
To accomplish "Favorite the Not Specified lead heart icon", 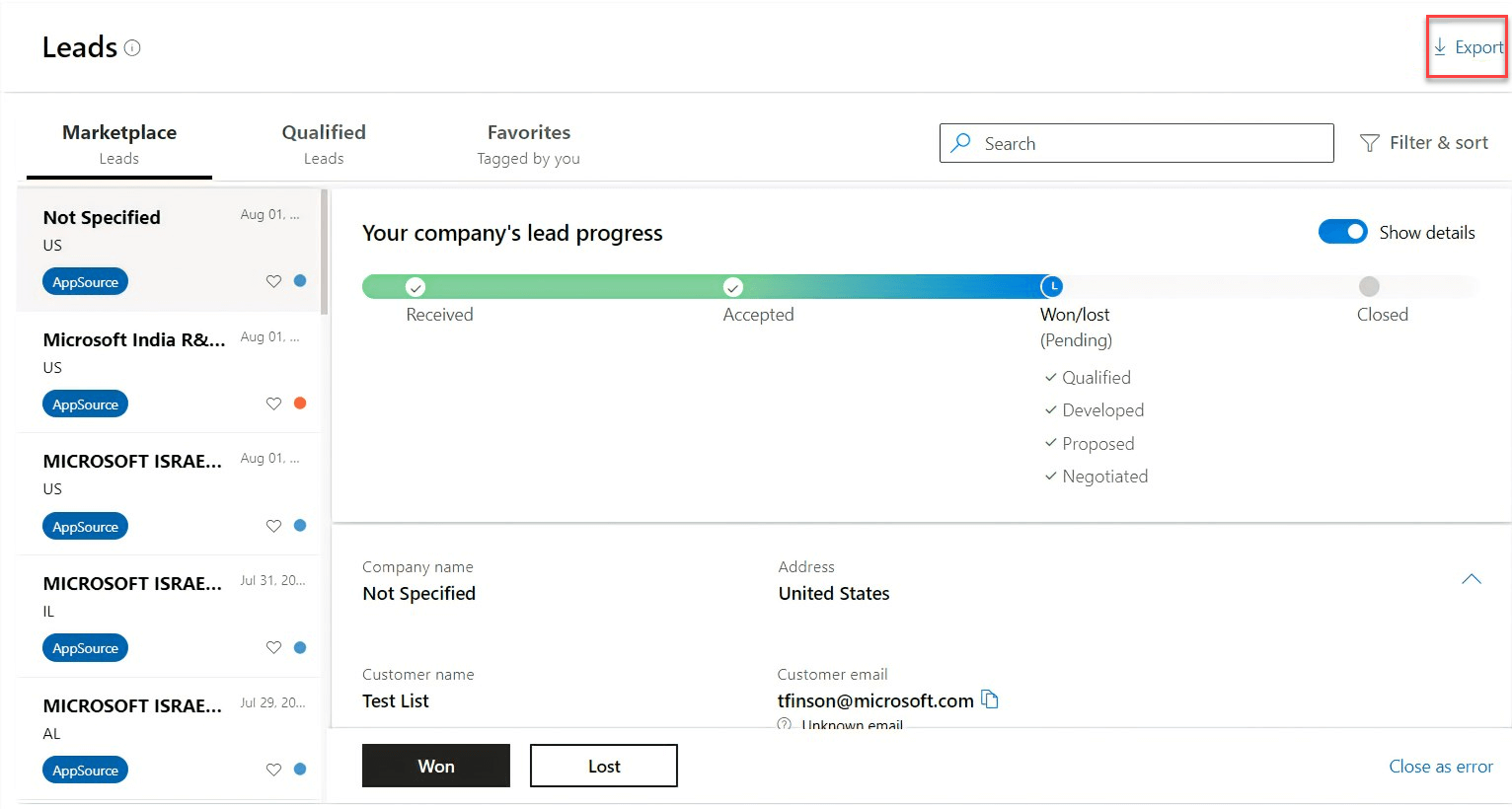I will [x=273, y=281].
